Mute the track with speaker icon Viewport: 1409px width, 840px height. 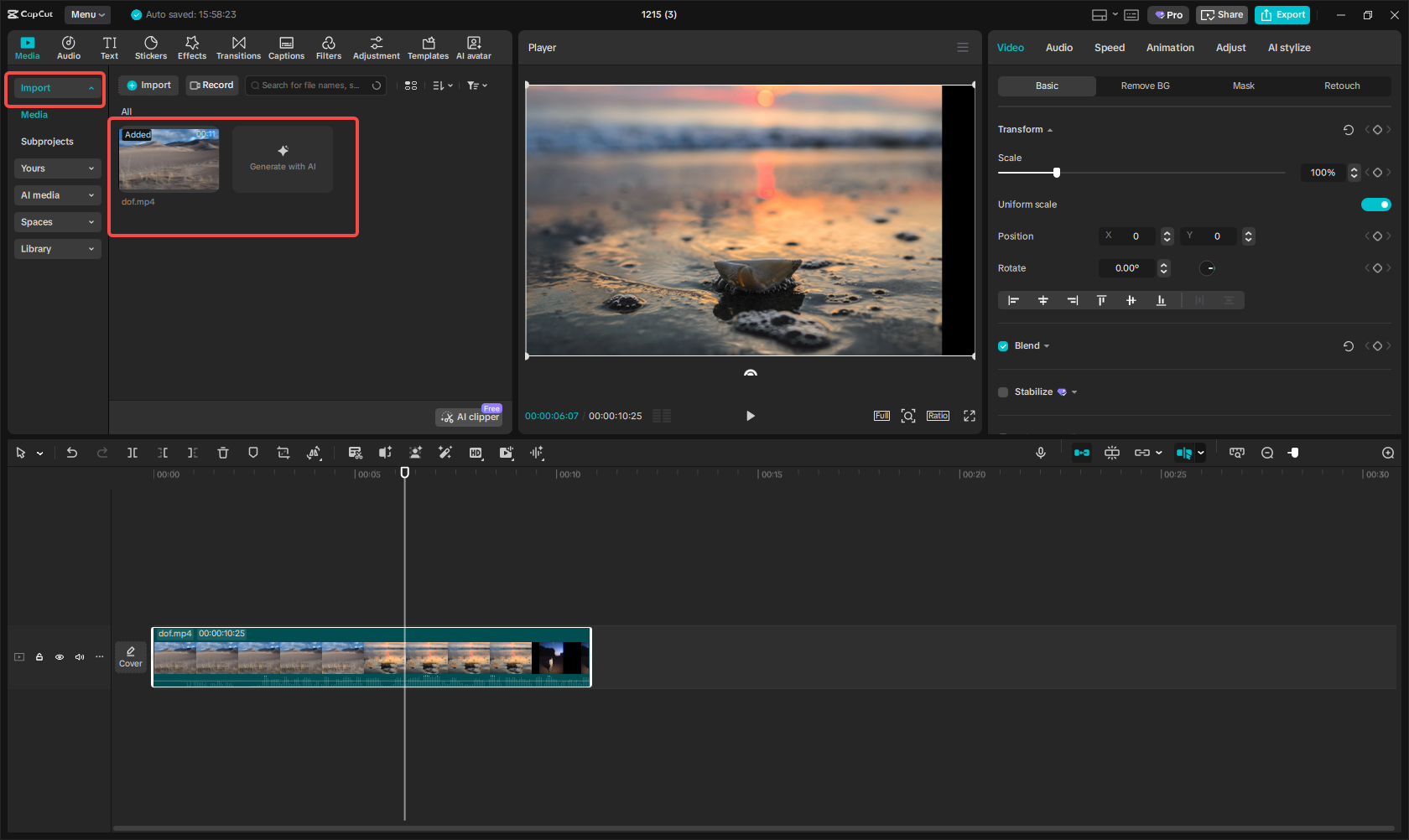point(80,657)
